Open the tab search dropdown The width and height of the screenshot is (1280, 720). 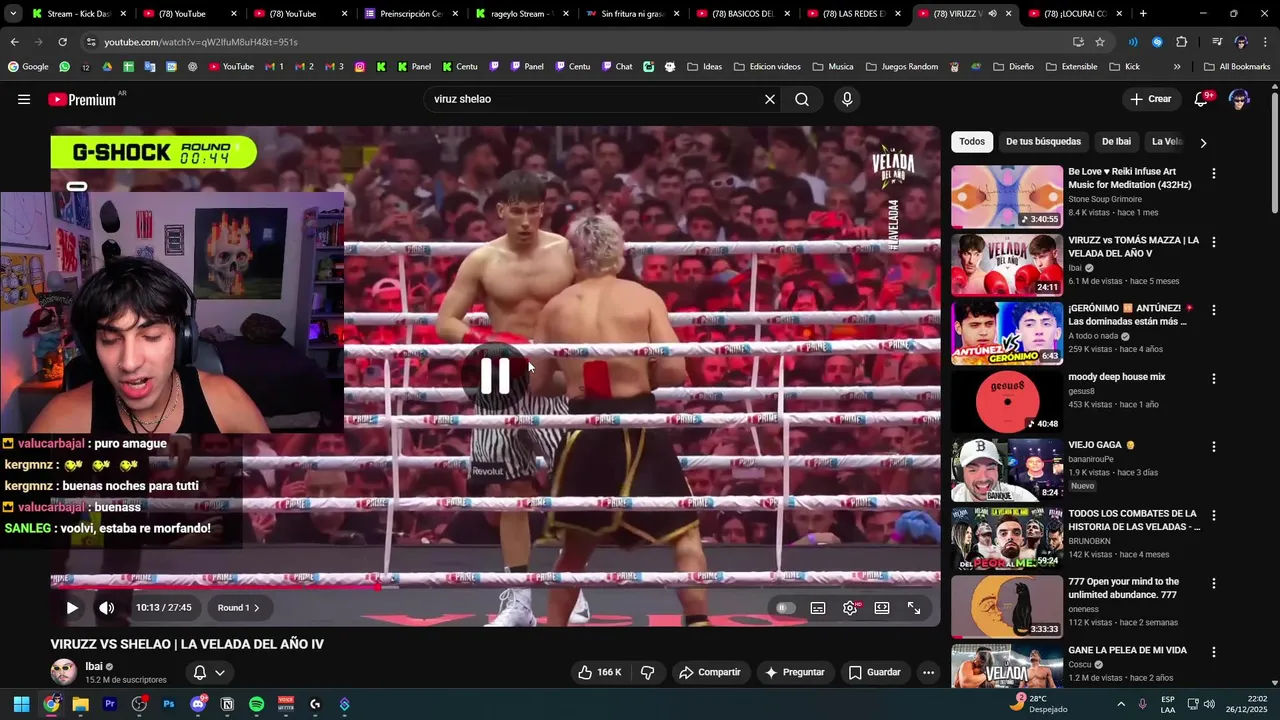pos(13,14)
